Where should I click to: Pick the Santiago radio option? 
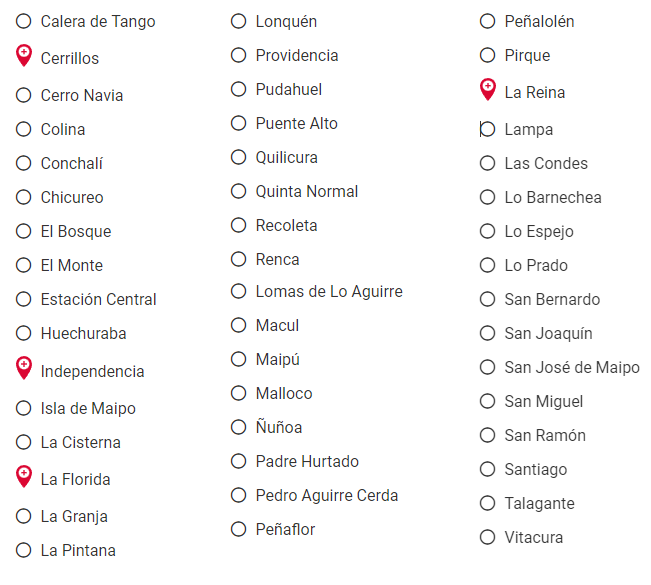tap(487, 469)
